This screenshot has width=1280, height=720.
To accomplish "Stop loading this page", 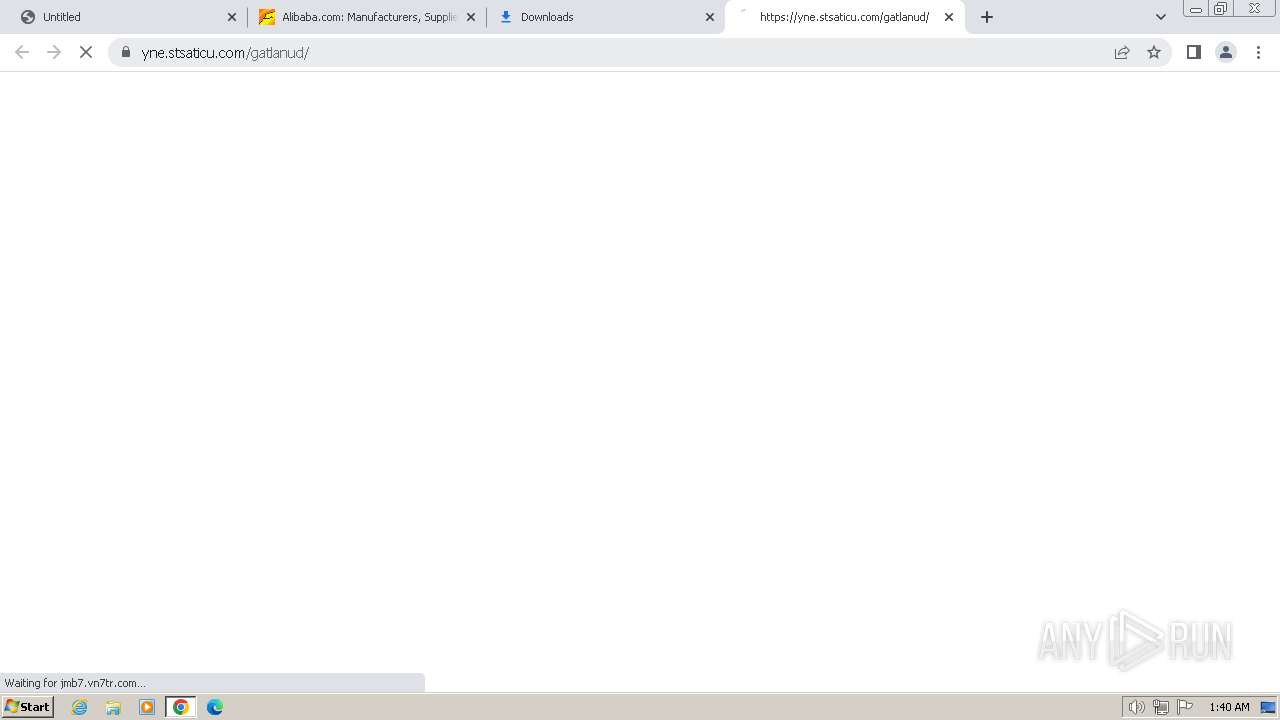I will coord(86,52).
